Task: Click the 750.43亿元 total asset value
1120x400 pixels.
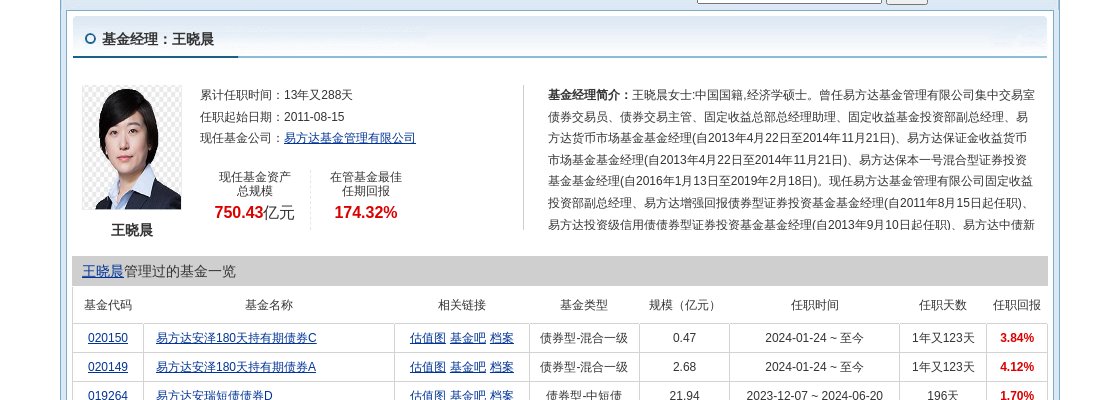Action: [254, 212]
